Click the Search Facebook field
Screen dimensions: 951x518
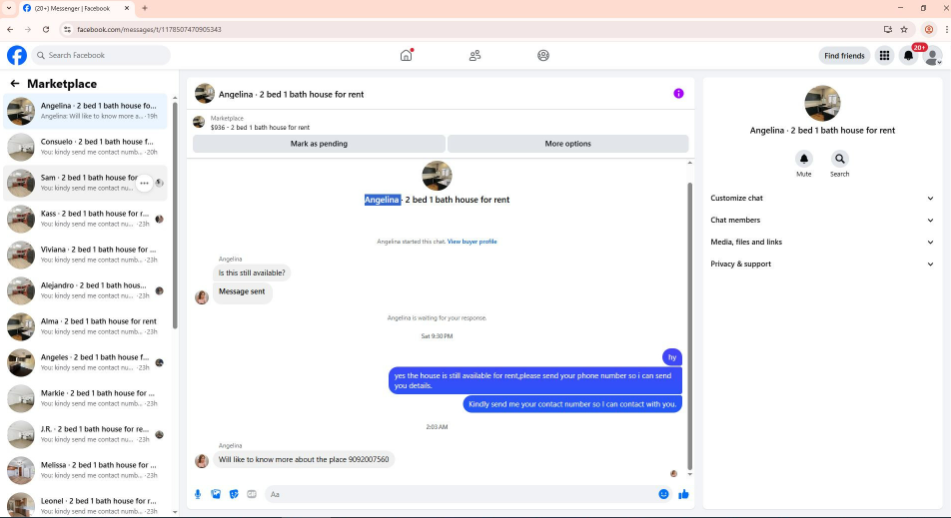coord(101,55)
